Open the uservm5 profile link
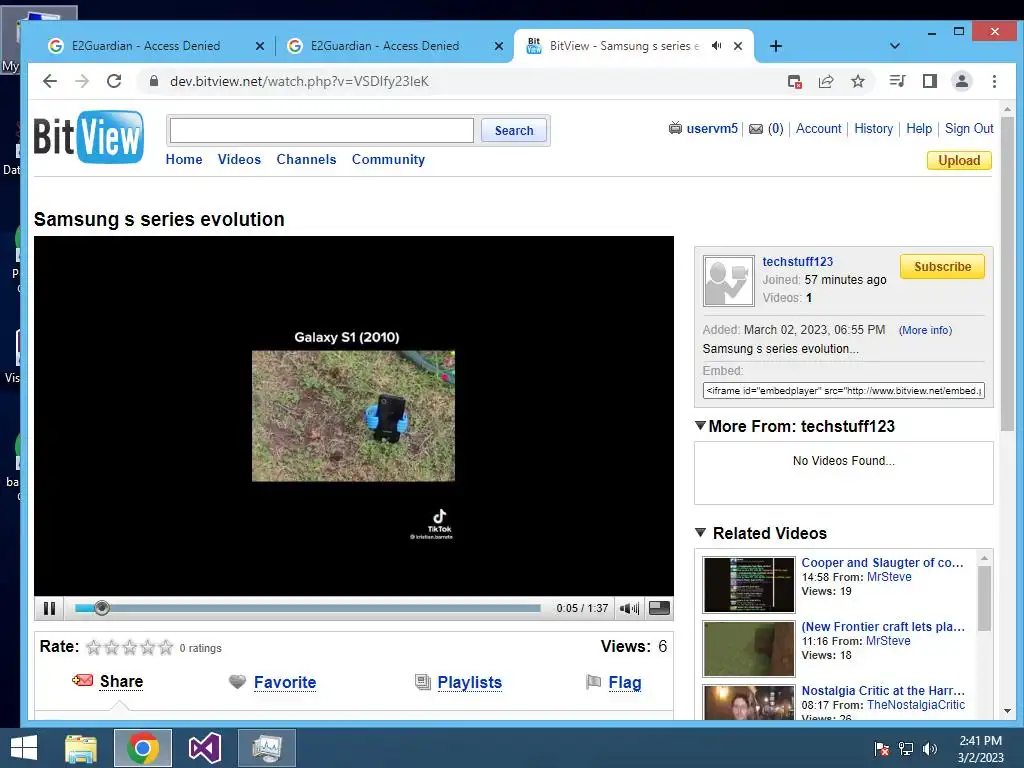 point(712,129)
